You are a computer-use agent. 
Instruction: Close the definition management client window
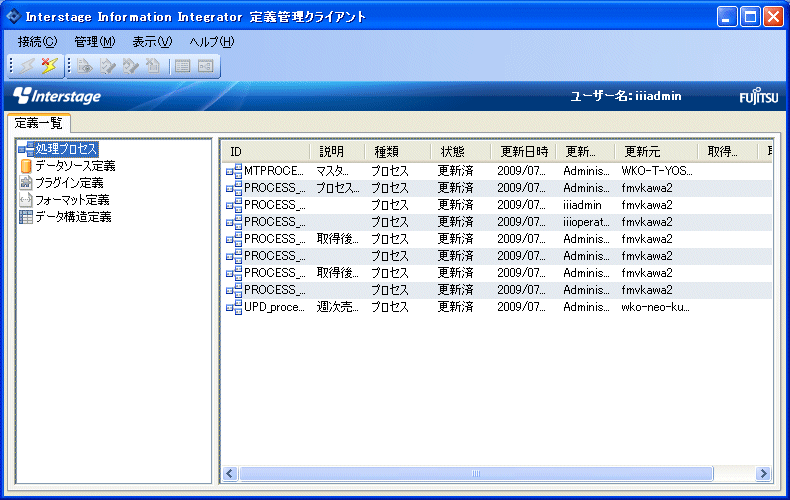(x=773, y=17)
